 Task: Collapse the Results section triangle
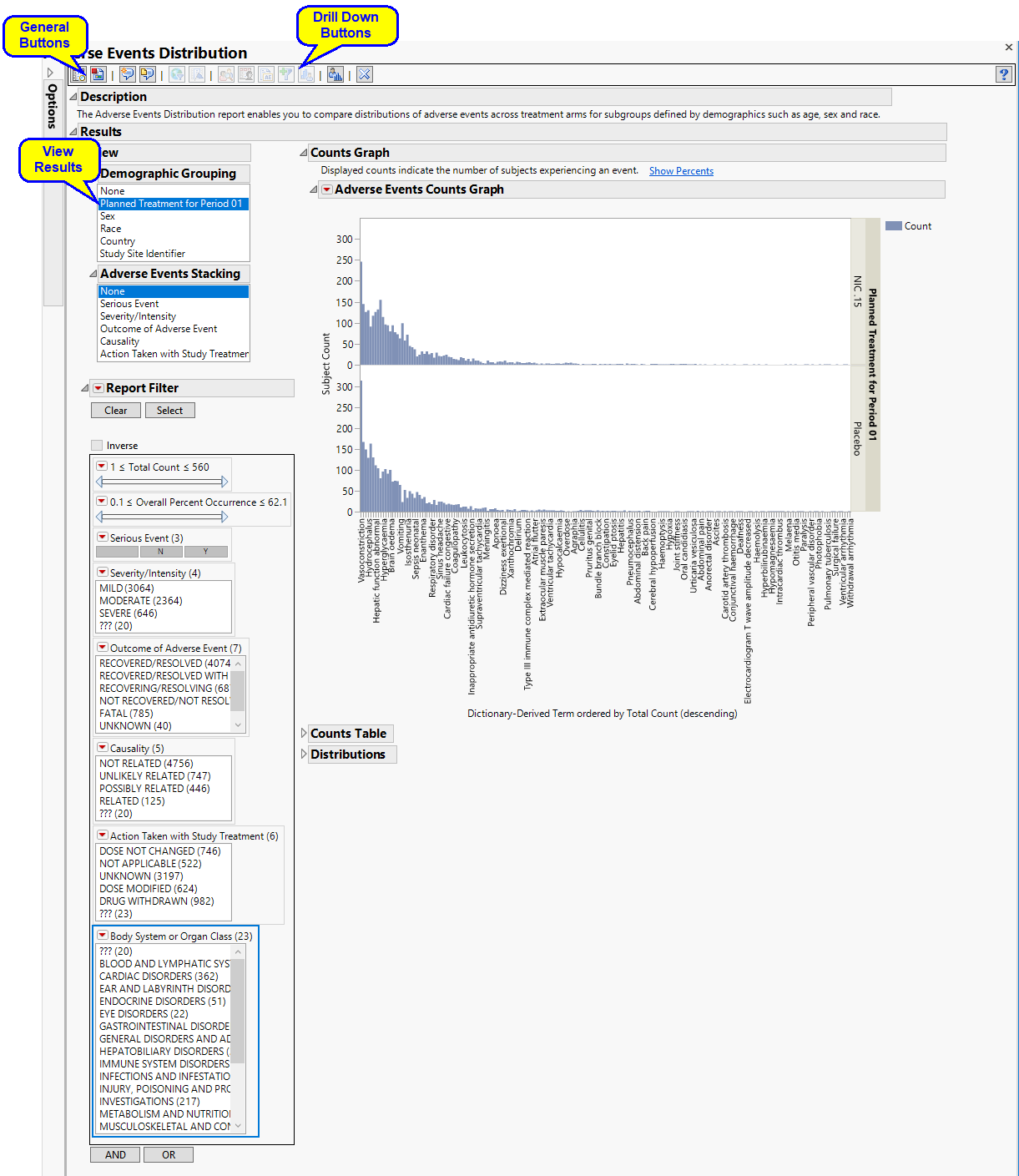click(x=73, y=132)
